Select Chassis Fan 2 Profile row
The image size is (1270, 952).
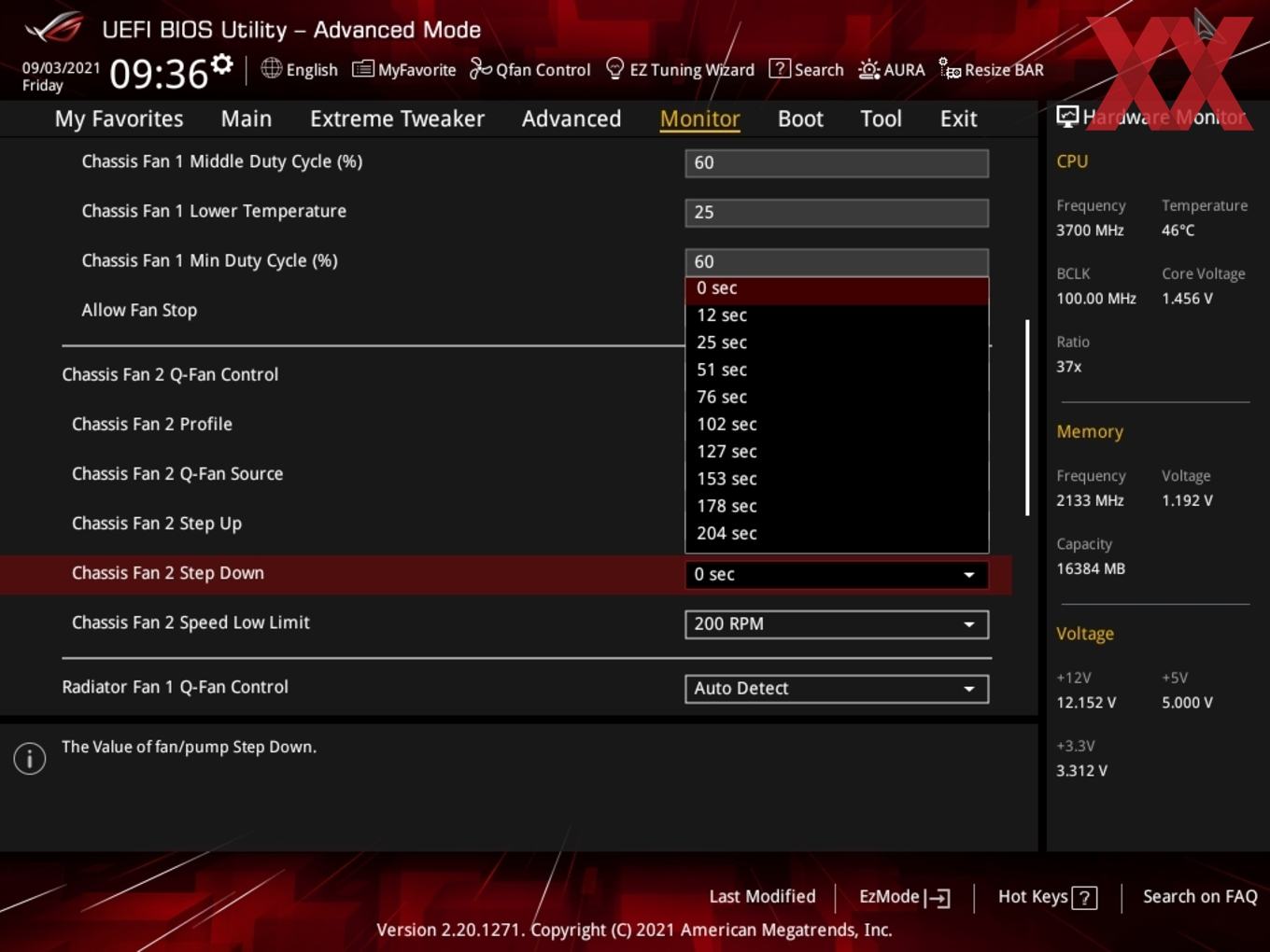click(152, 424)
